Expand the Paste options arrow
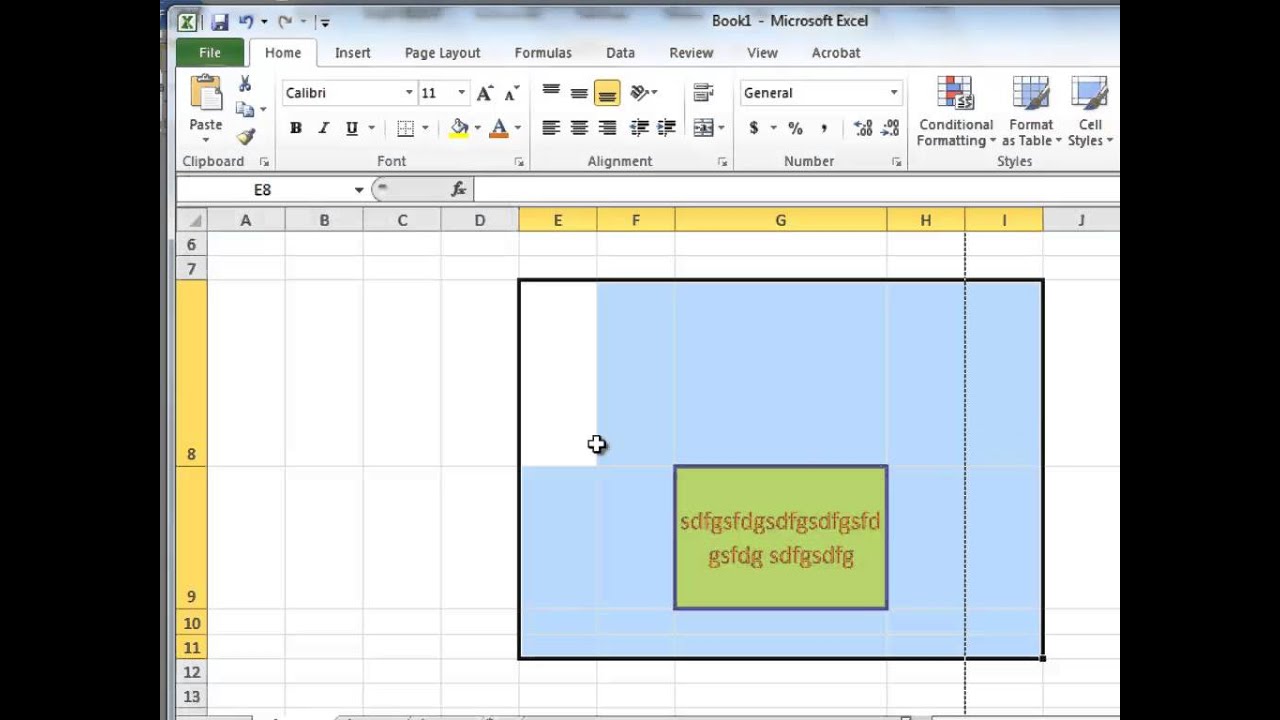 click(x=206, y=139)
